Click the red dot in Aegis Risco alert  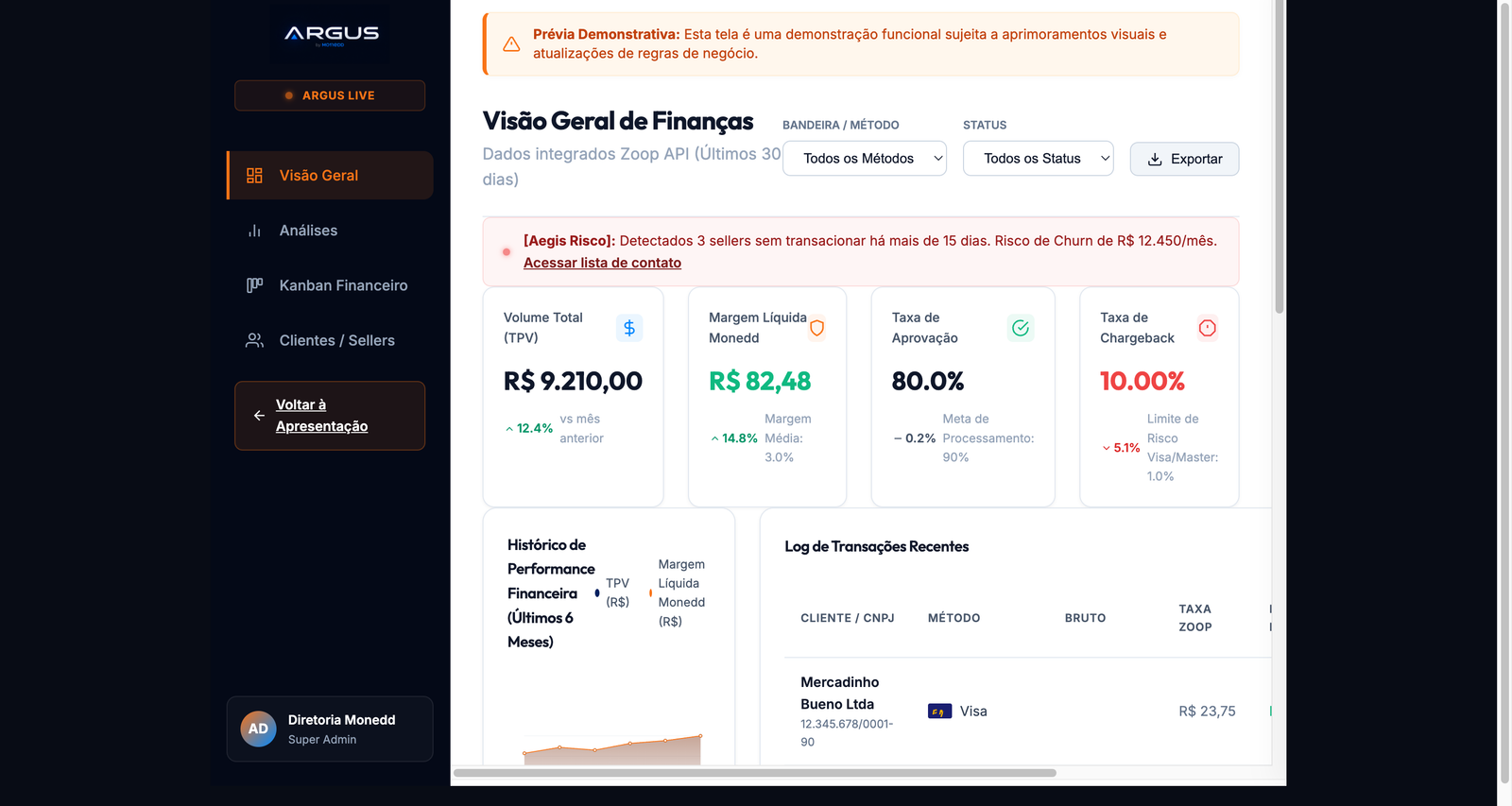tap(507, 252)
